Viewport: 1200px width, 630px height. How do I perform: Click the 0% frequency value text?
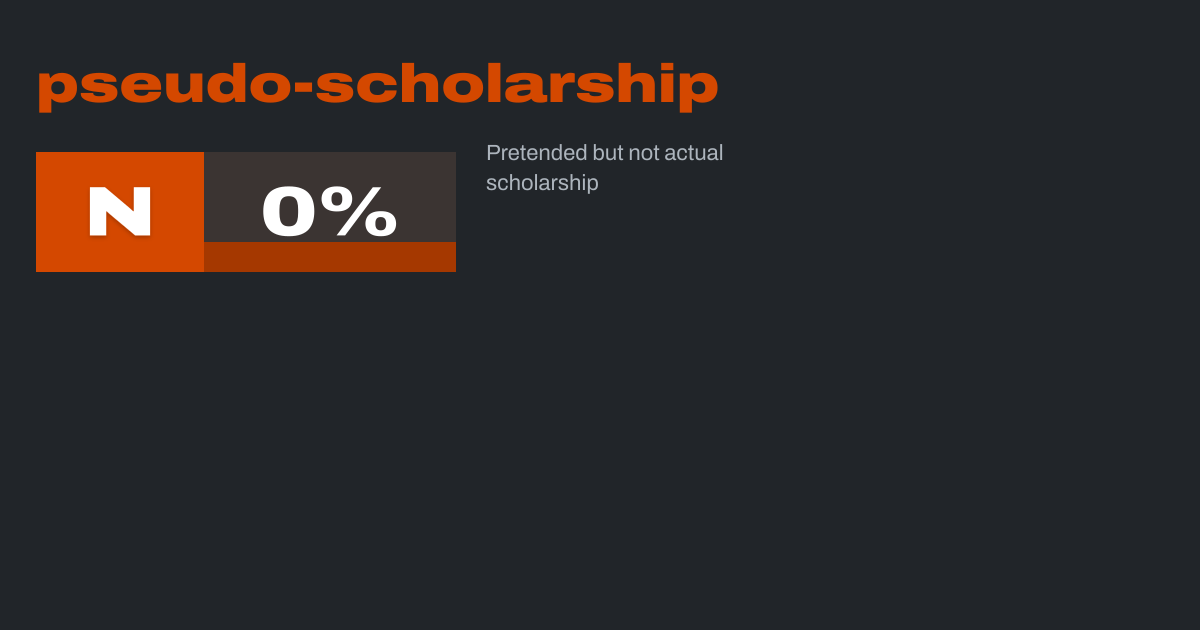point(329,212)
